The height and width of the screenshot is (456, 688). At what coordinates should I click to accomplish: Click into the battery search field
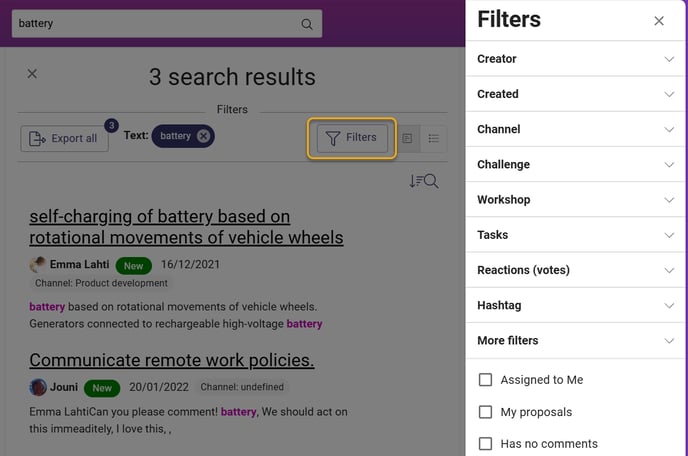click(156, 24)
